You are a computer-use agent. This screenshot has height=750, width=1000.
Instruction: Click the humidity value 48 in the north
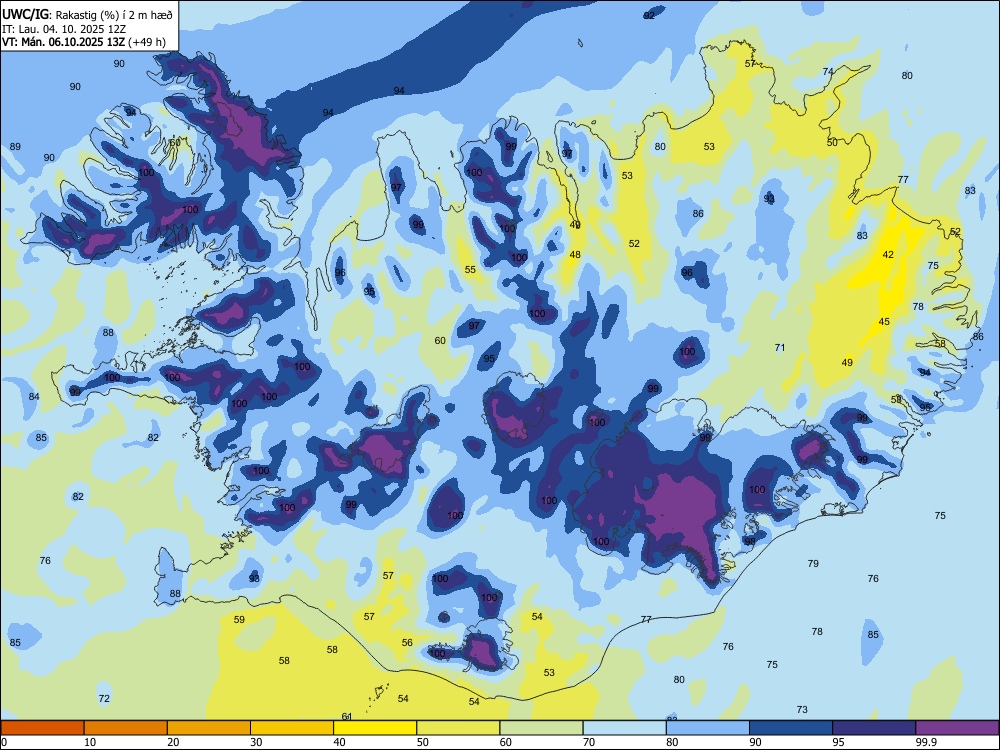click(575, 254)
